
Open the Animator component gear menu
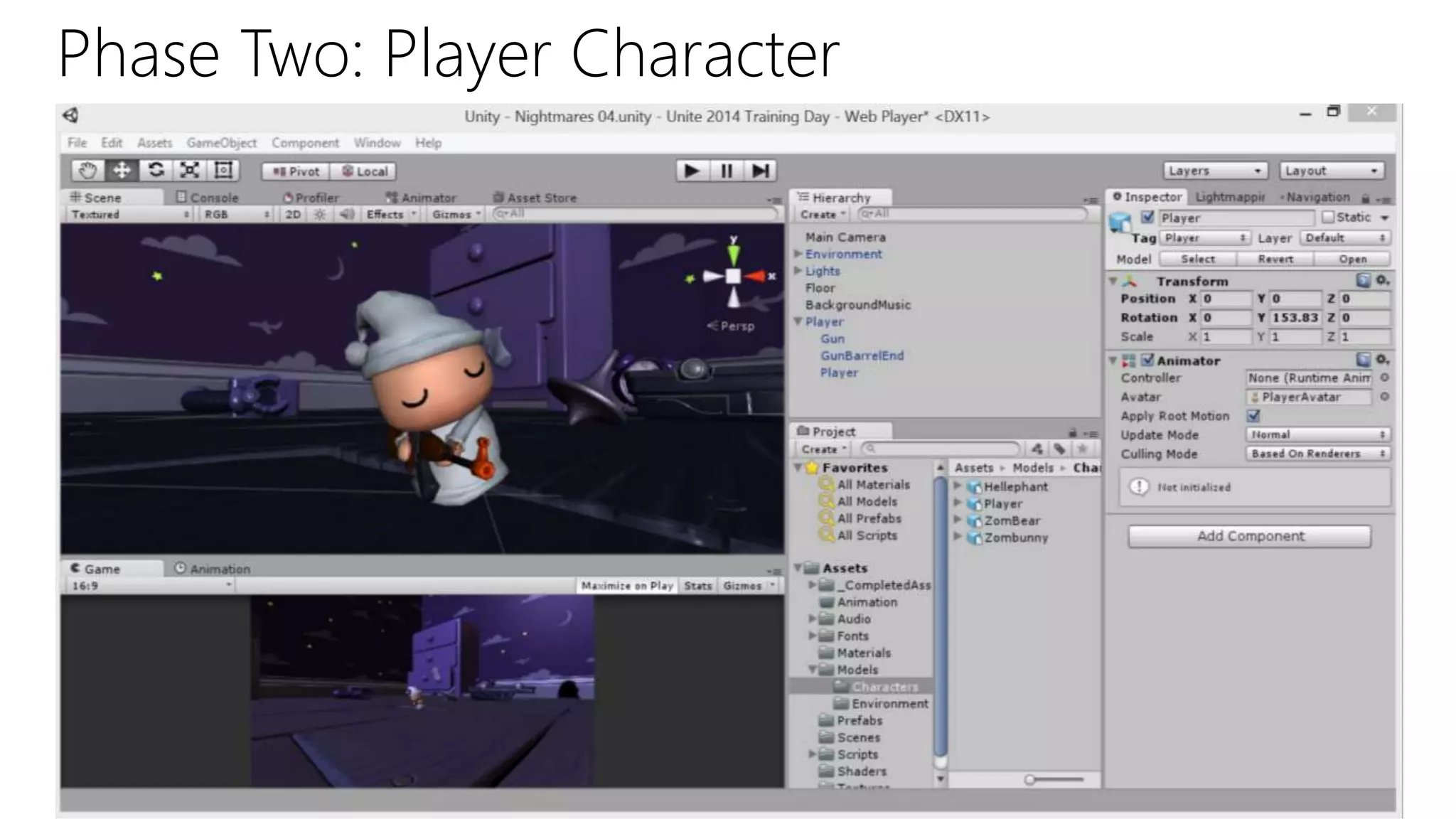coord(1382,360)
